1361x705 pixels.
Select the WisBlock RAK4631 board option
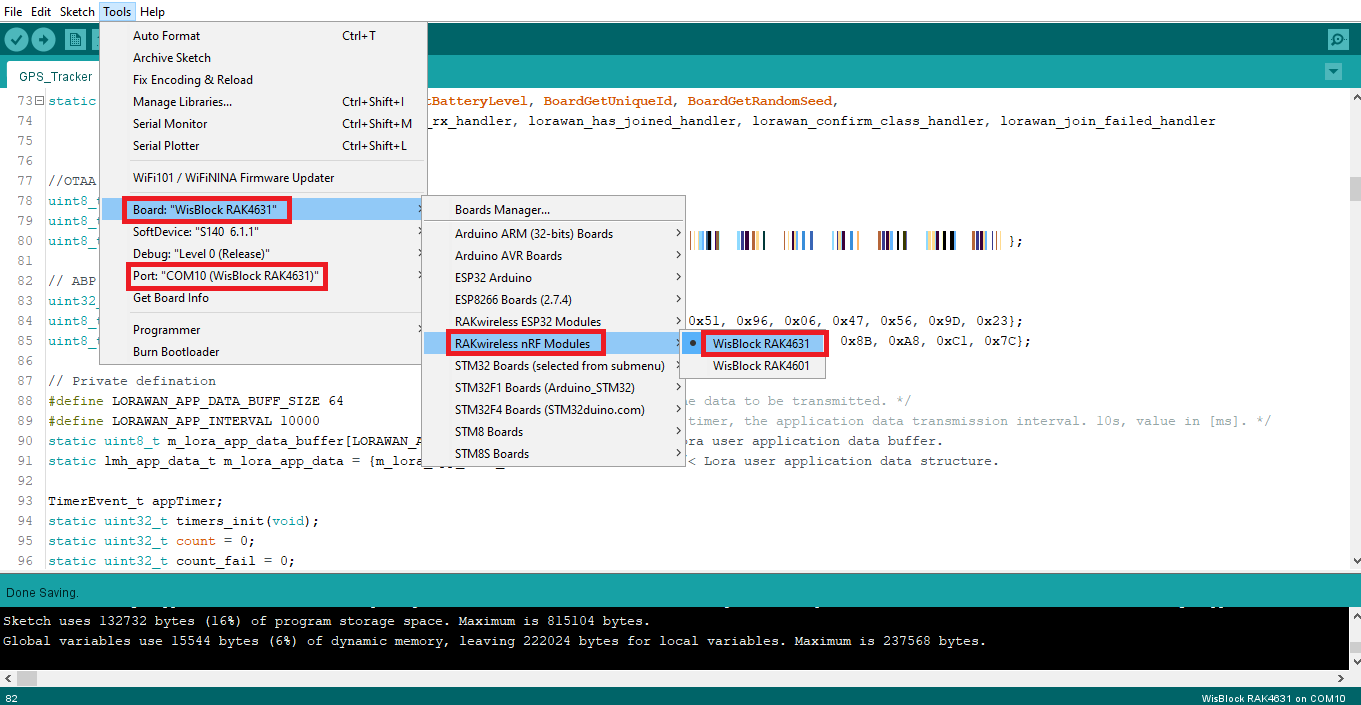click(761, 343)
